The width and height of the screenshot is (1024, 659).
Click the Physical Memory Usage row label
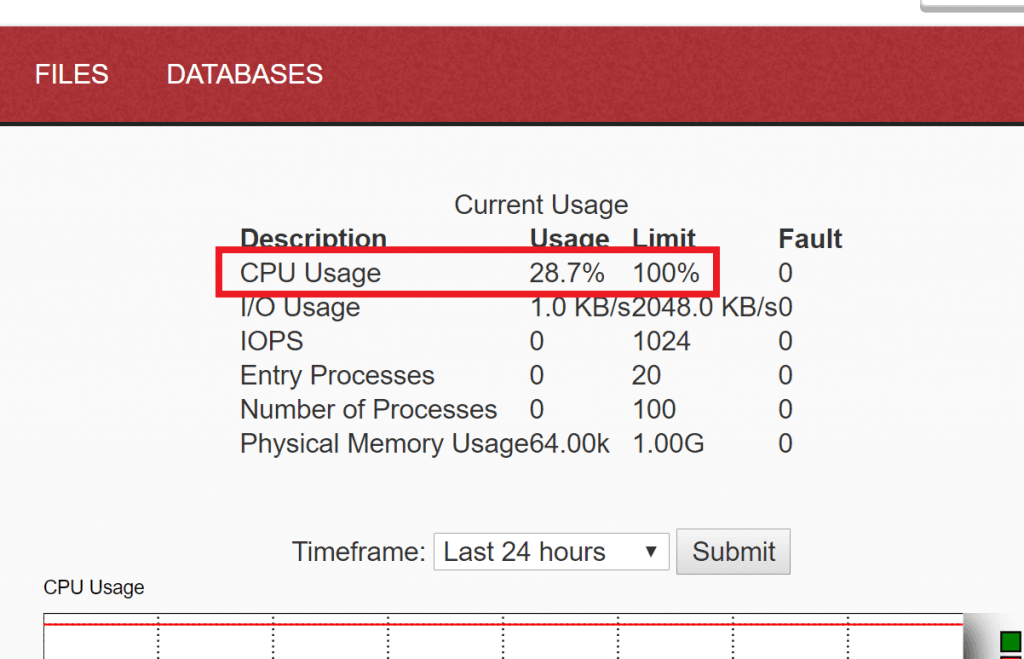(369, 443)
